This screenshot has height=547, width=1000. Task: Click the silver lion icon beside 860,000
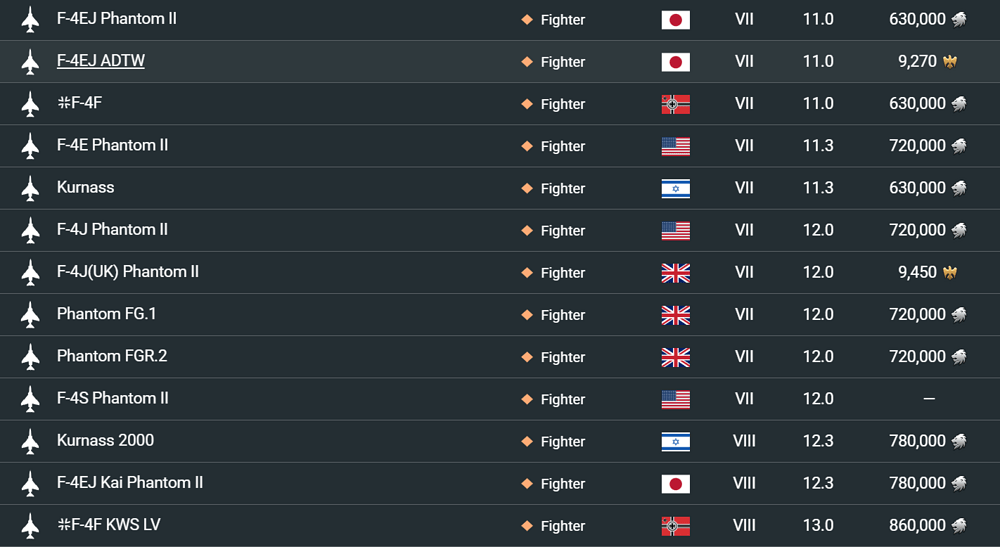(x=959, y=525)
